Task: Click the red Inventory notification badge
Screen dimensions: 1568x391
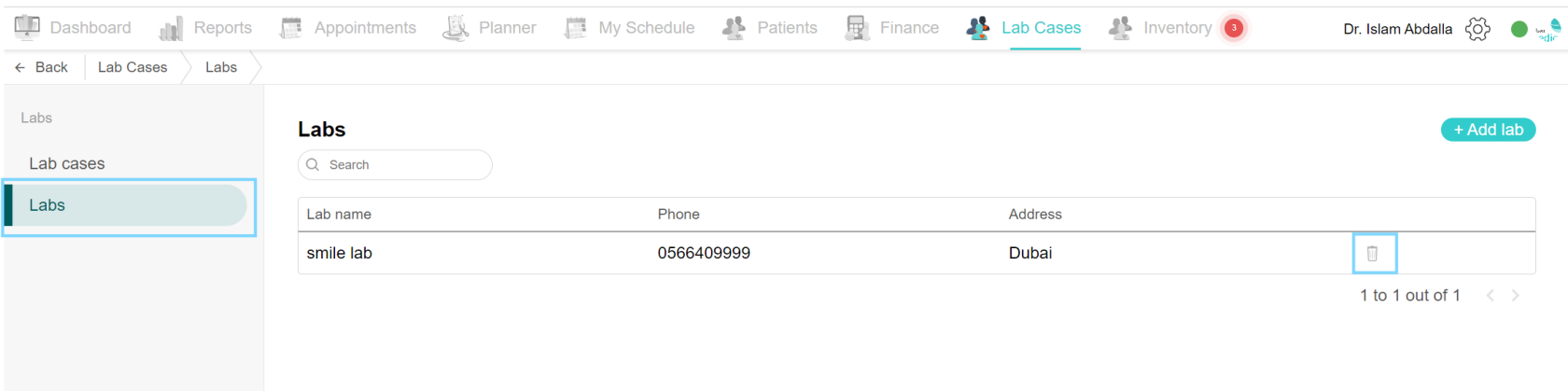Action: click(1234, 28)
